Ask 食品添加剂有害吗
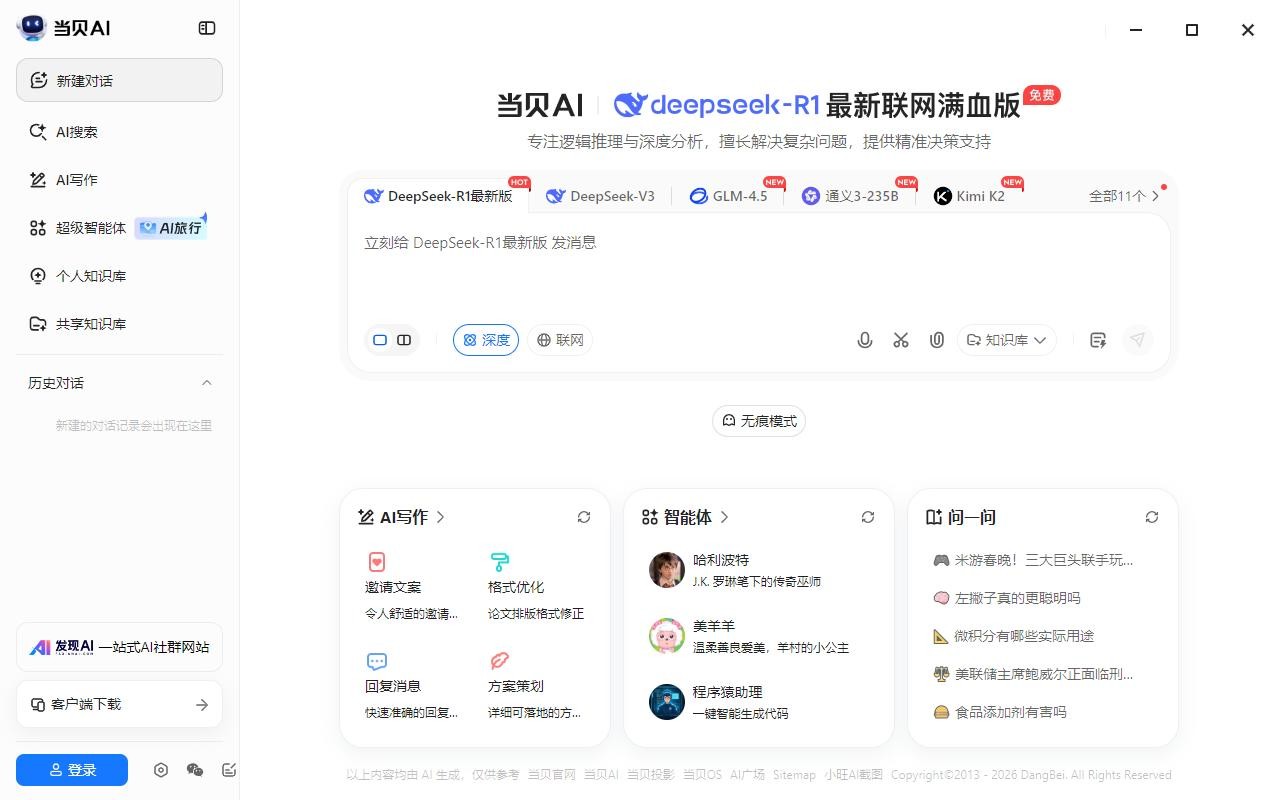Image resolution: width=1280 pixels, height=800 pixels. pyautogui.click(x=1000, y=712)
